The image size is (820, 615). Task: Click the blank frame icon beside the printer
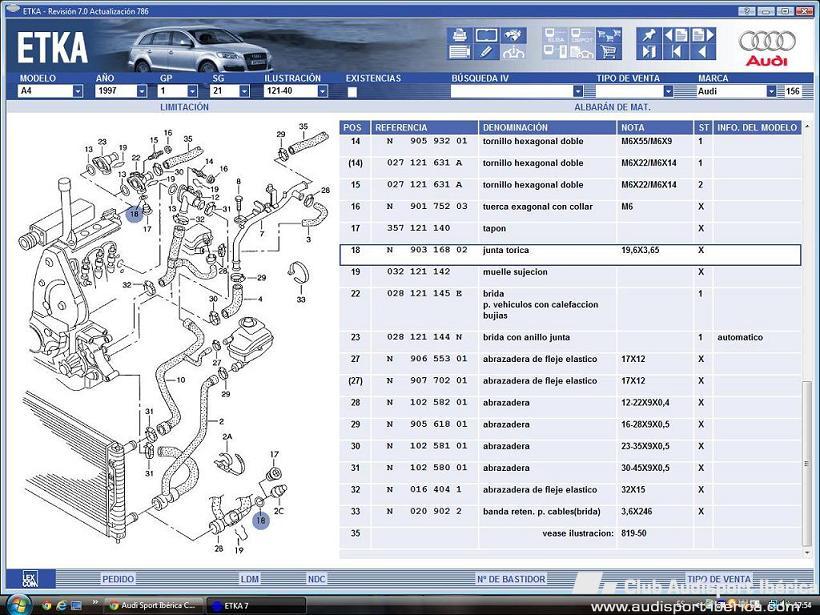click(486, 36)
